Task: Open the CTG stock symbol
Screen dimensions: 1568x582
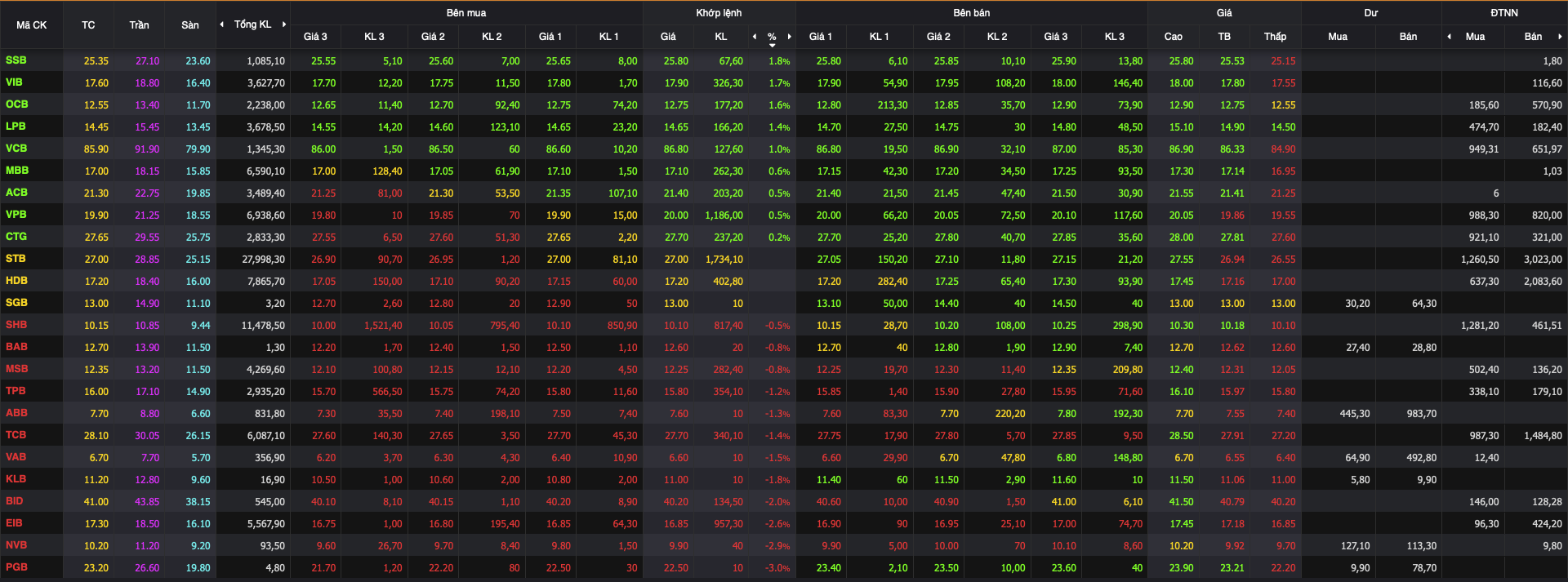Action: pos(16,237)
